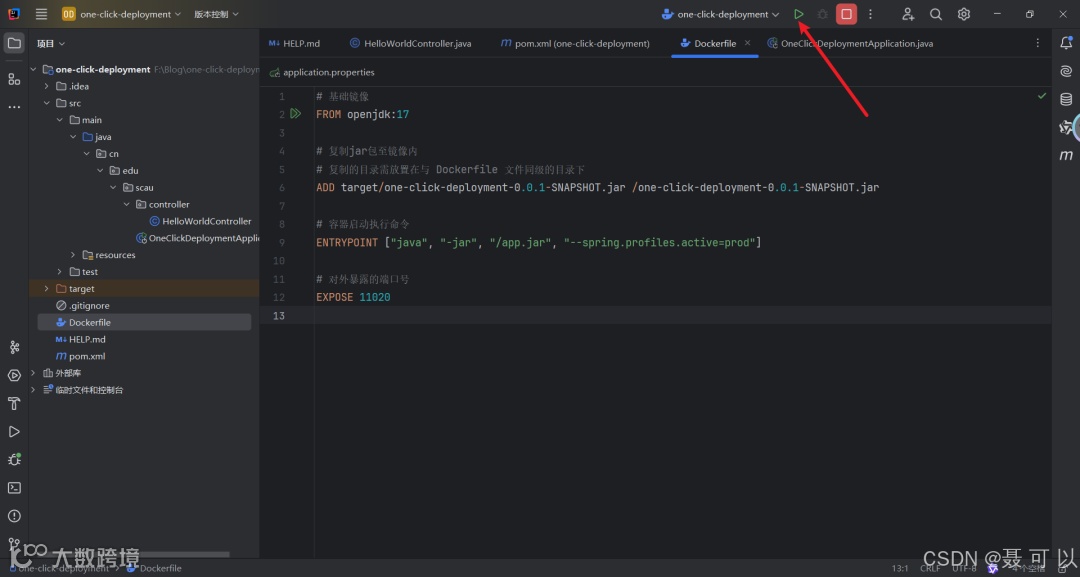Select HELP.md in project tree
Screen dimensions: 1080x577
[x=81, y=339]
